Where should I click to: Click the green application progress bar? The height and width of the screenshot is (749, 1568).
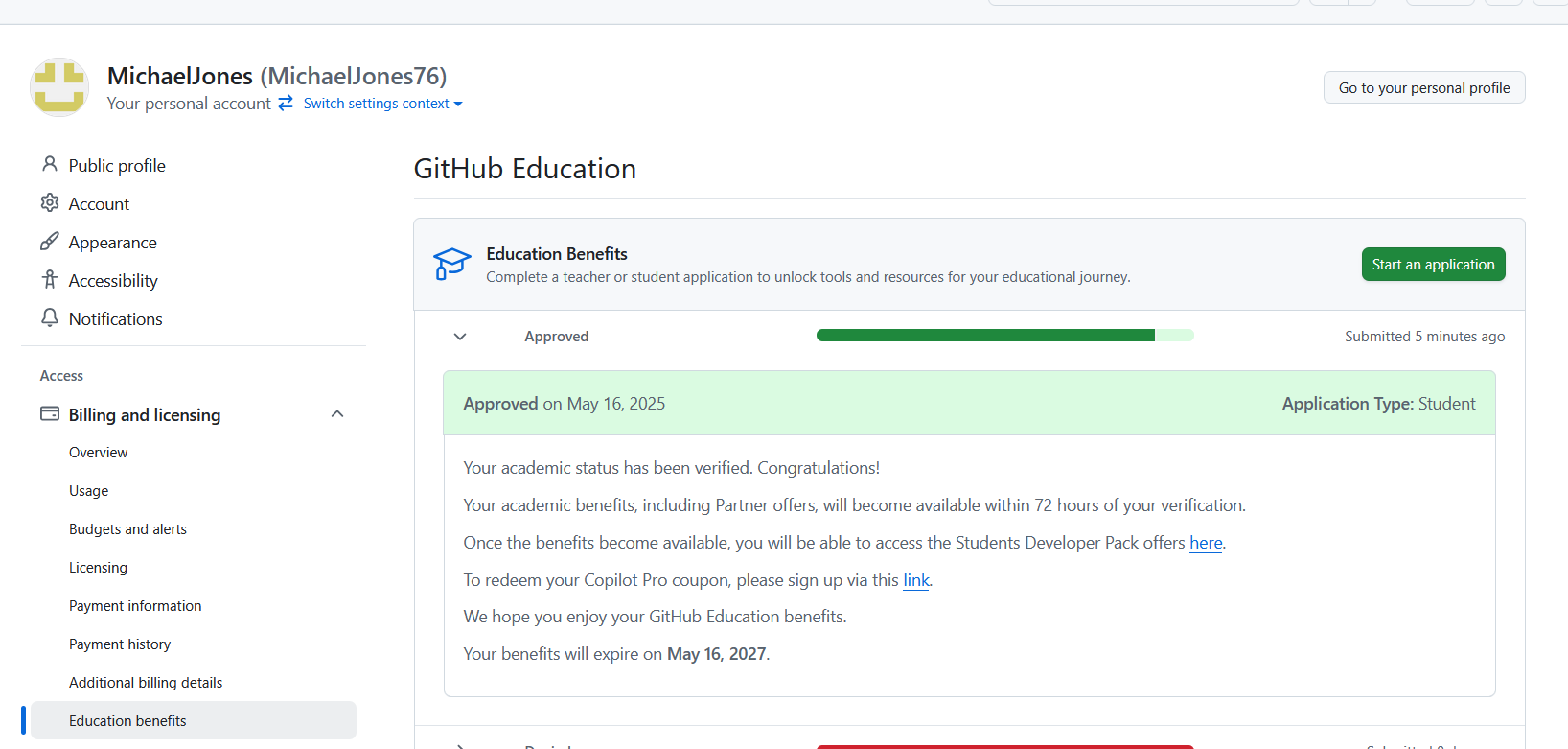pos(1004,336)
